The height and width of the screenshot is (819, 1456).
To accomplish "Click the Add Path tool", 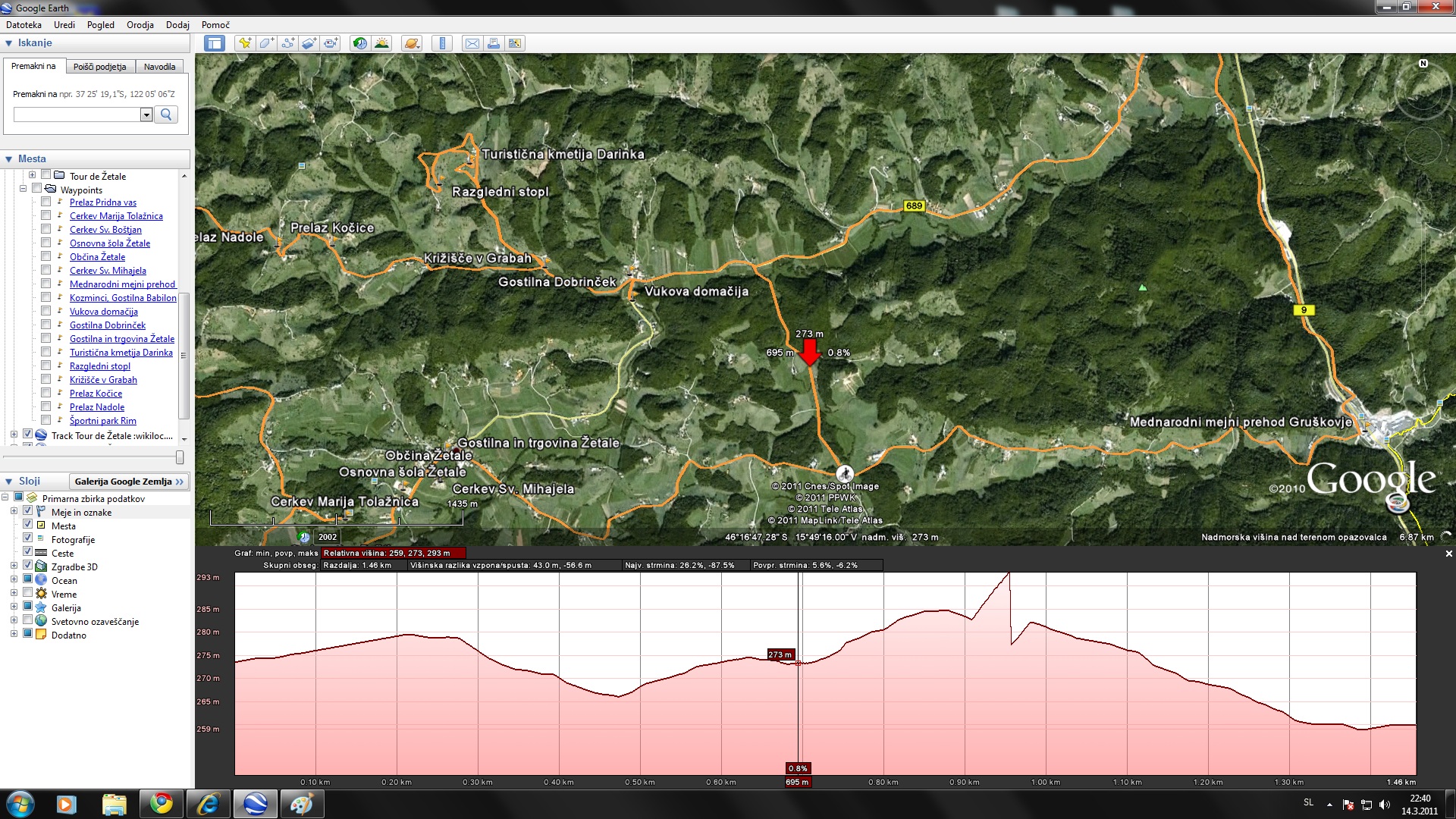I will (287, 43).
